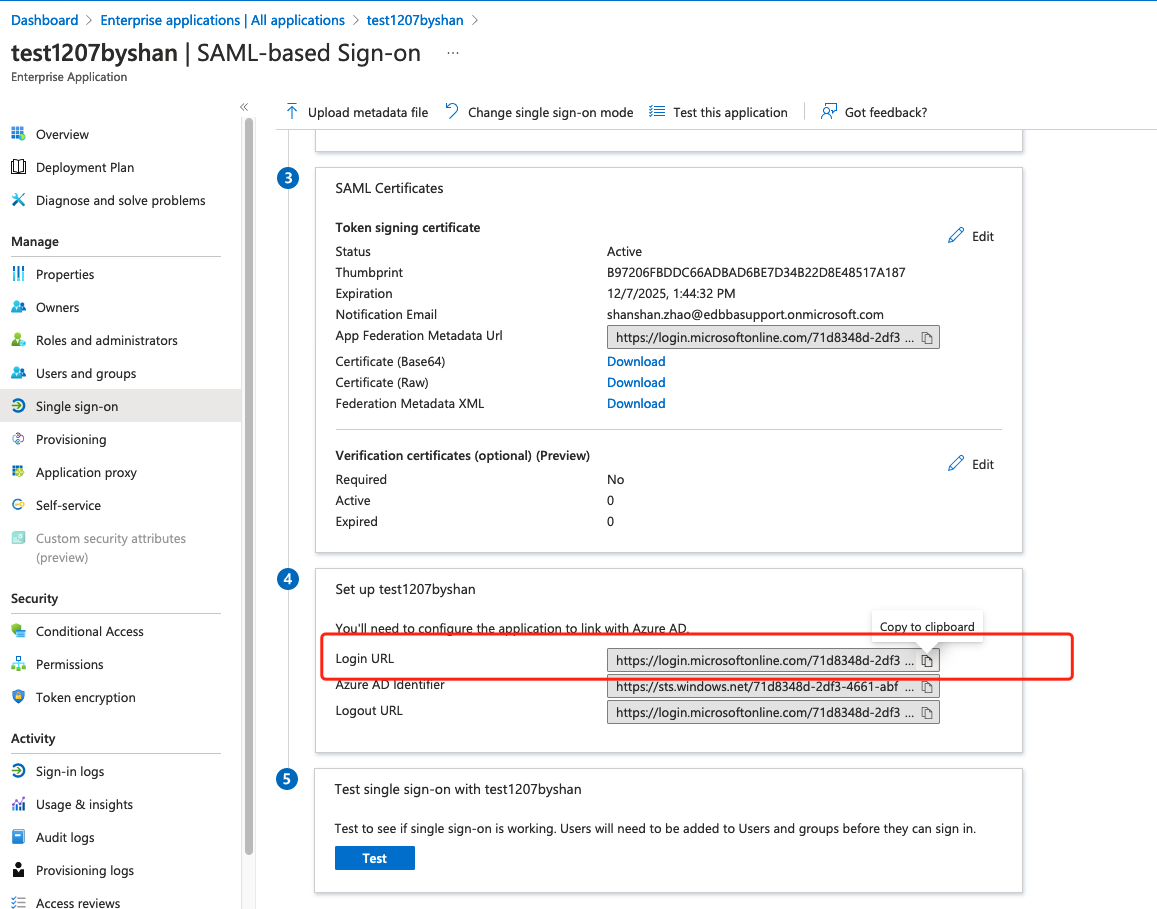Open Single sign-on in the sidebar

[120, 406]
